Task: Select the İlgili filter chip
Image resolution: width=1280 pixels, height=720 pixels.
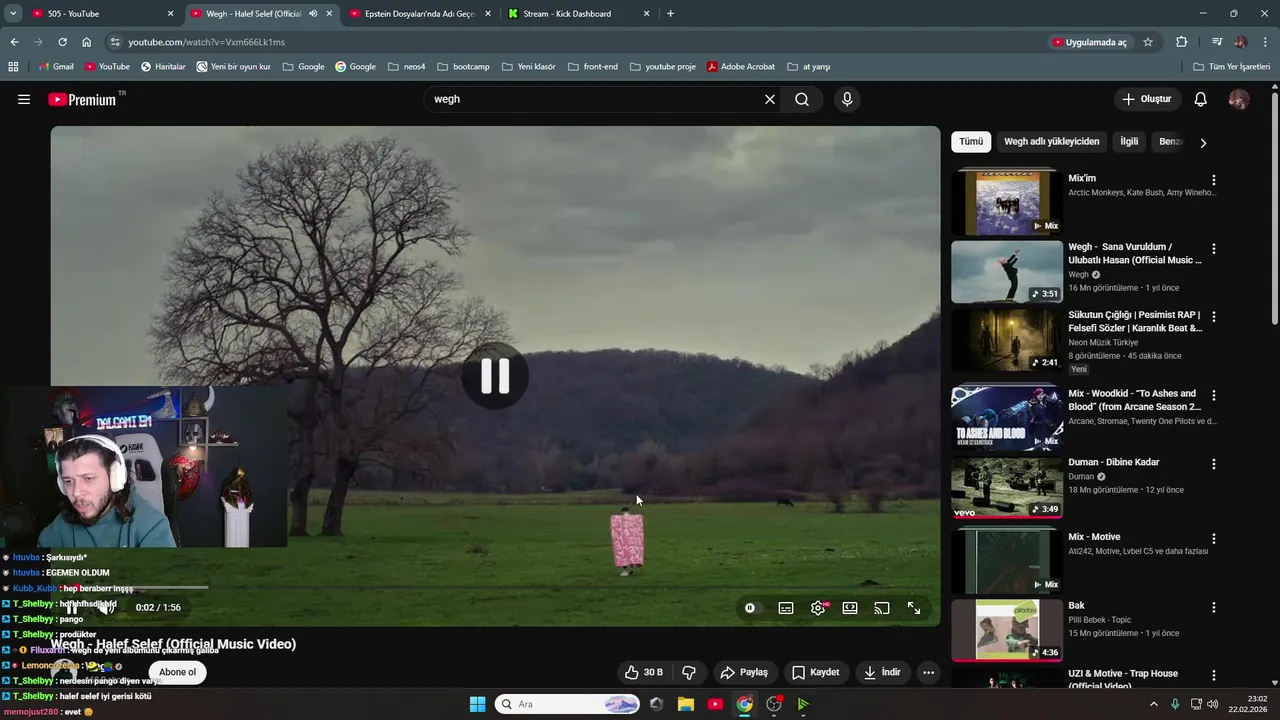Action: click(1129, 142)
